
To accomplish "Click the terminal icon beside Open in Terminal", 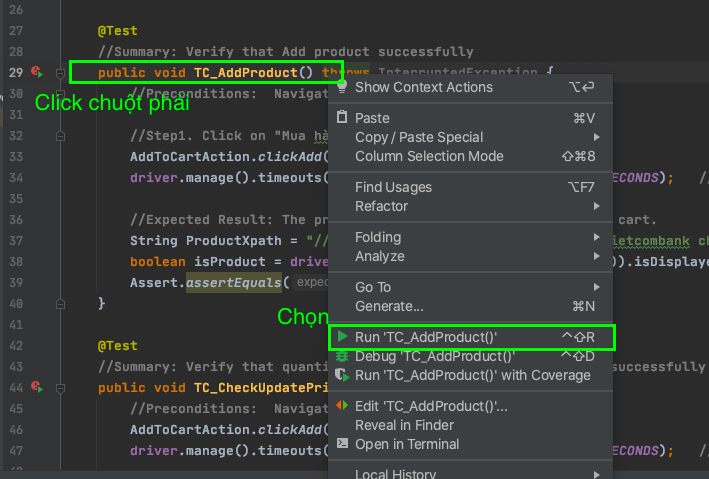I will pos(342,443).
